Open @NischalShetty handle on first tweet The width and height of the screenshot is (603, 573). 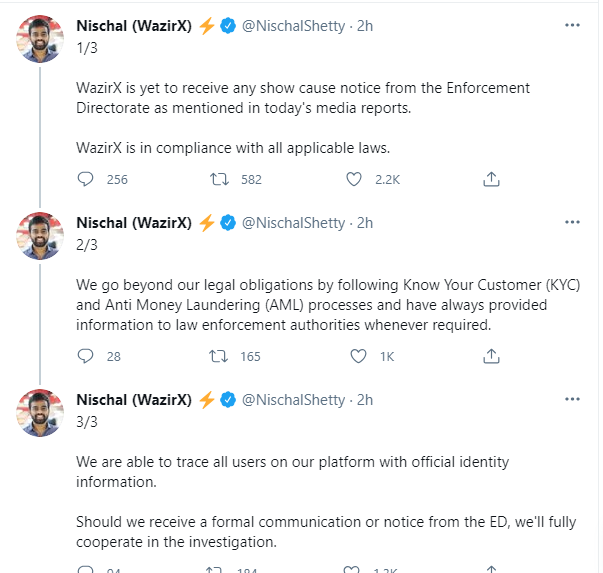tap(295, 24)
